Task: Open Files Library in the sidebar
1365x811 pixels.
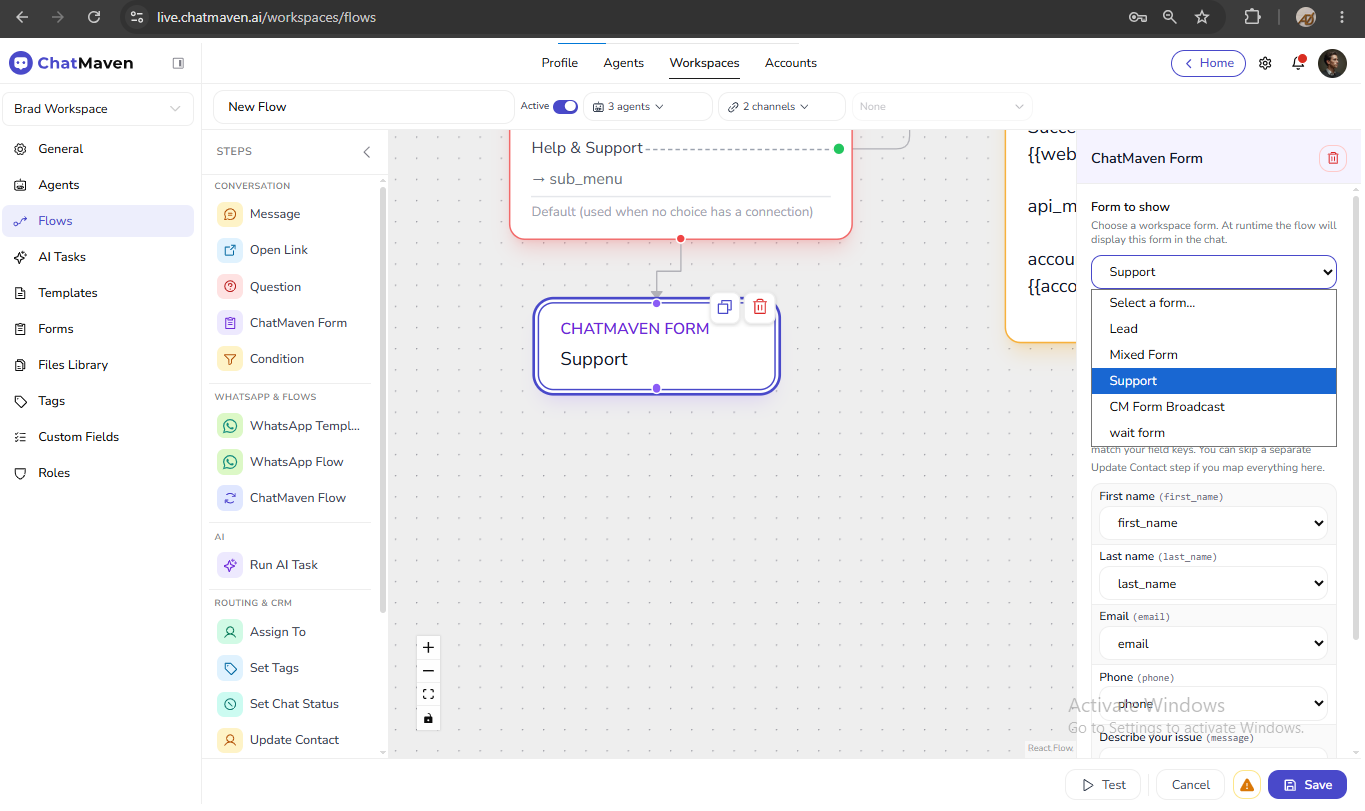Action: [x=98, y=365]
